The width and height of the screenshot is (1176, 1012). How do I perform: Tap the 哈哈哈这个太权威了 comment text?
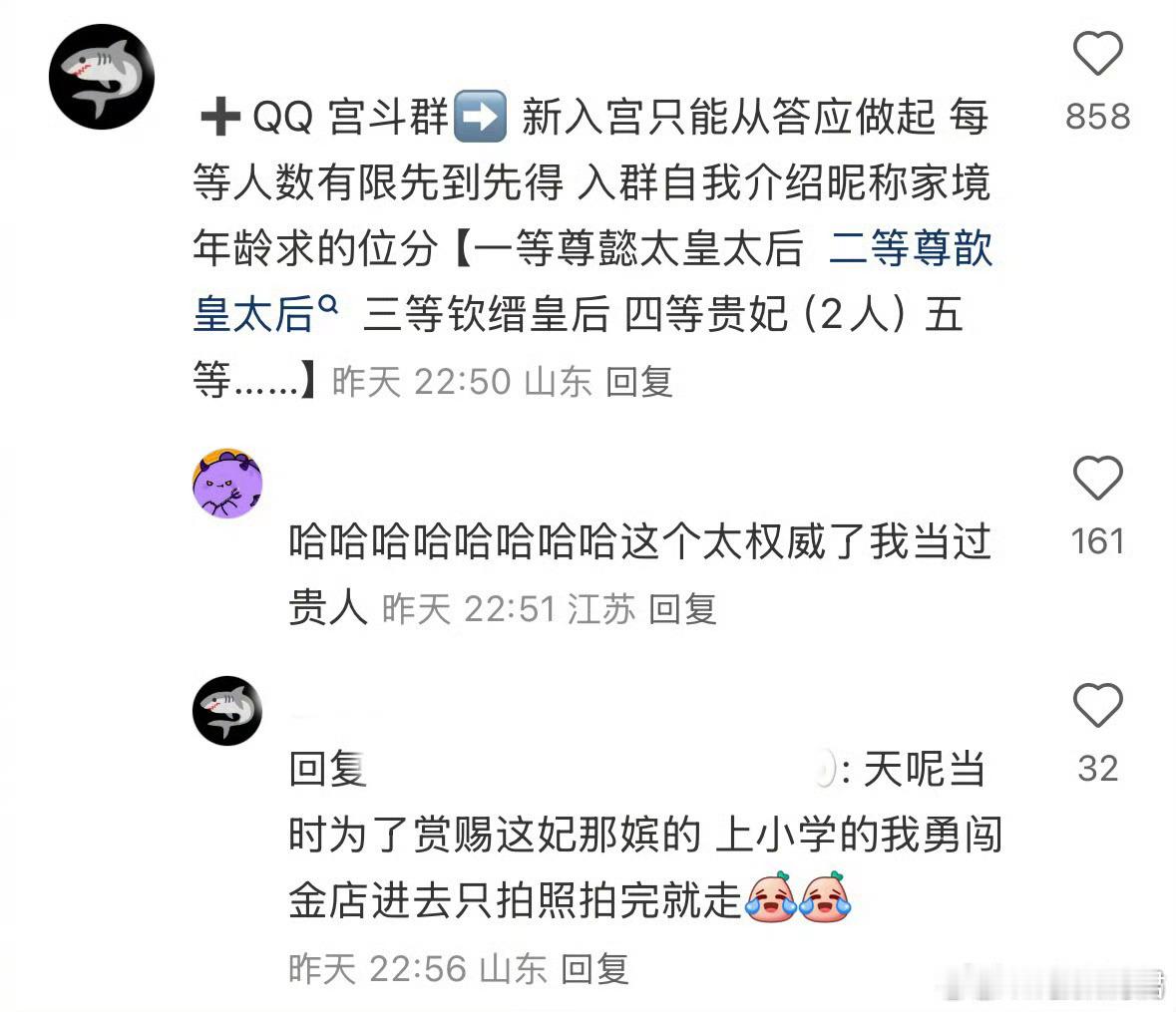639,574
